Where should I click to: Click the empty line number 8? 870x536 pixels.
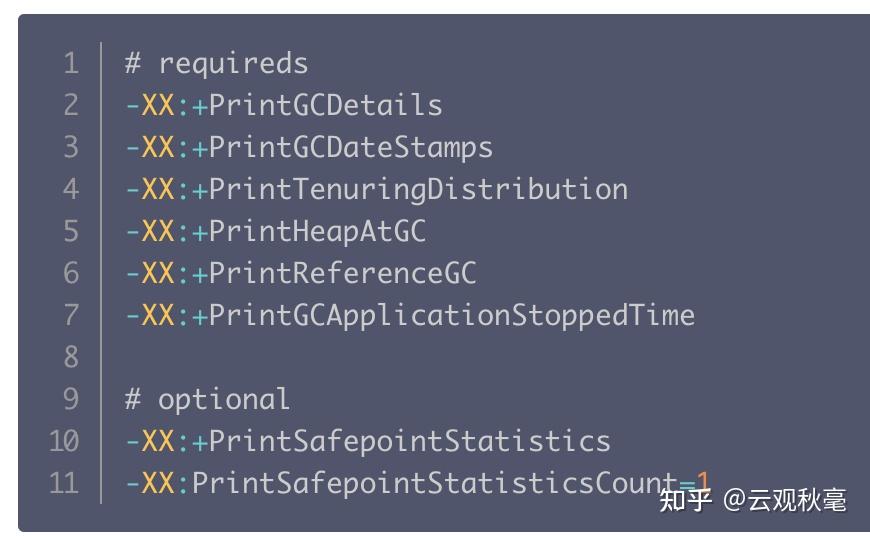pyautogui.click(x=70, y=357)
